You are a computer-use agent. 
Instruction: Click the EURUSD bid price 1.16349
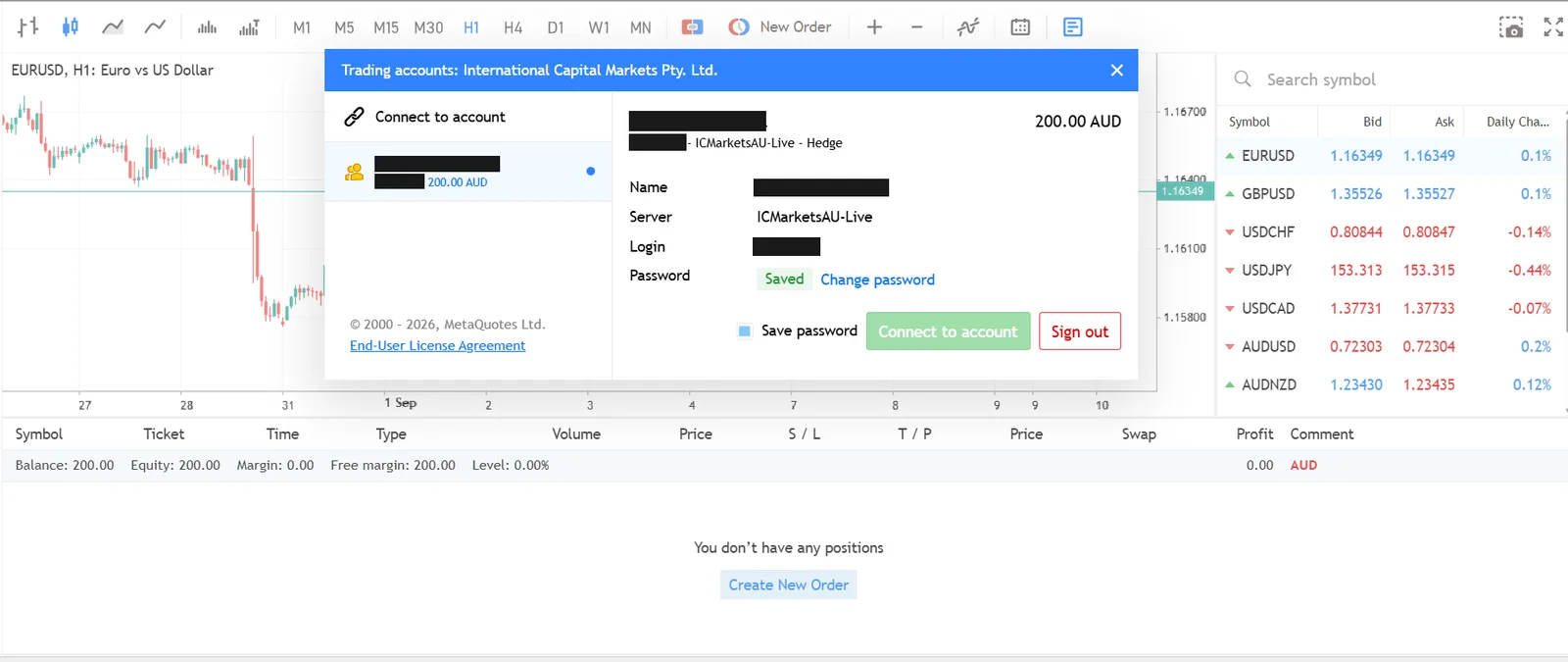1356,156
